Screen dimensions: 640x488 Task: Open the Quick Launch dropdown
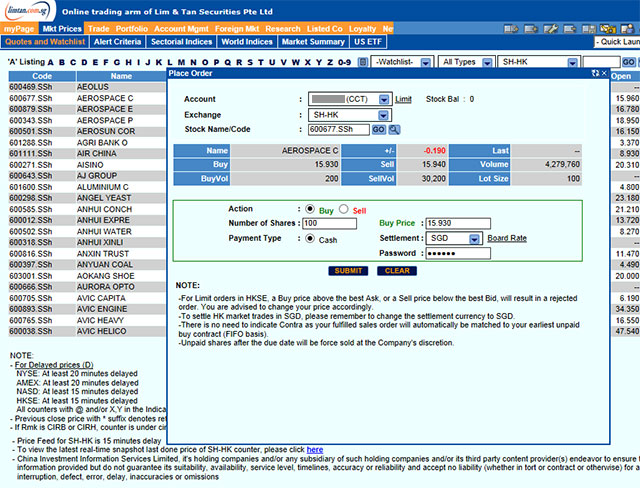617,42
